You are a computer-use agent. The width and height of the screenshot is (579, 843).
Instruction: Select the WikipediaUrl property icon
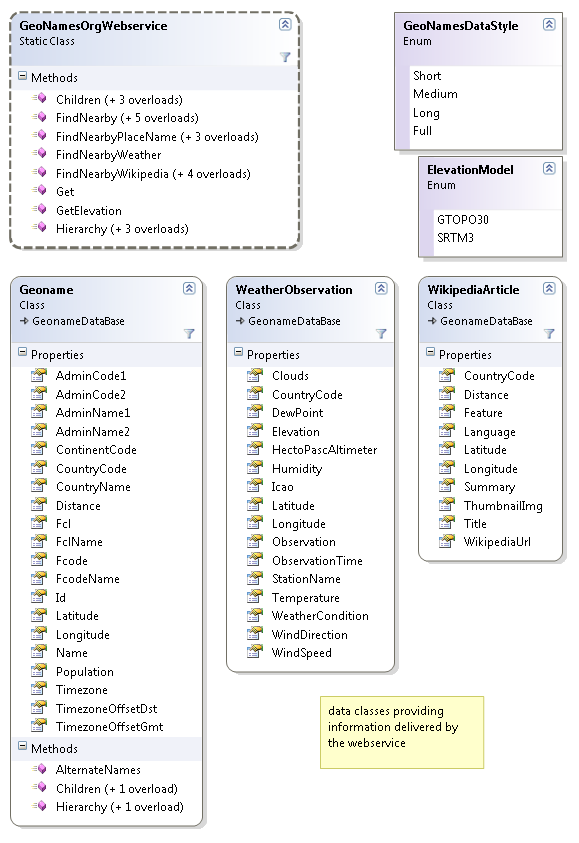coord(447,541)
